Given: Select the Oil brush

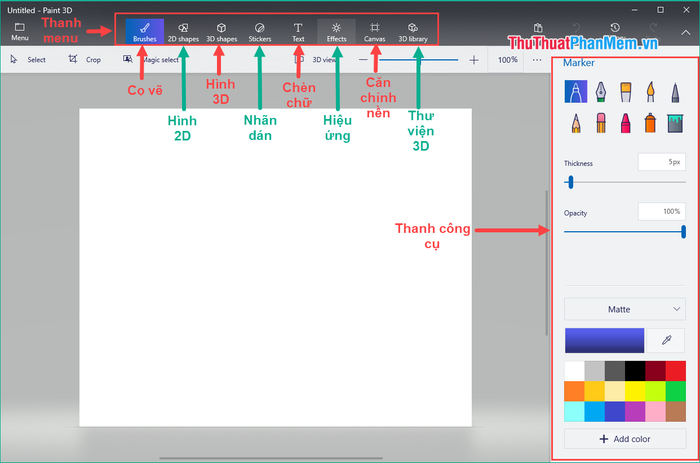Looking at the screenshot, I should coord(626,92).
